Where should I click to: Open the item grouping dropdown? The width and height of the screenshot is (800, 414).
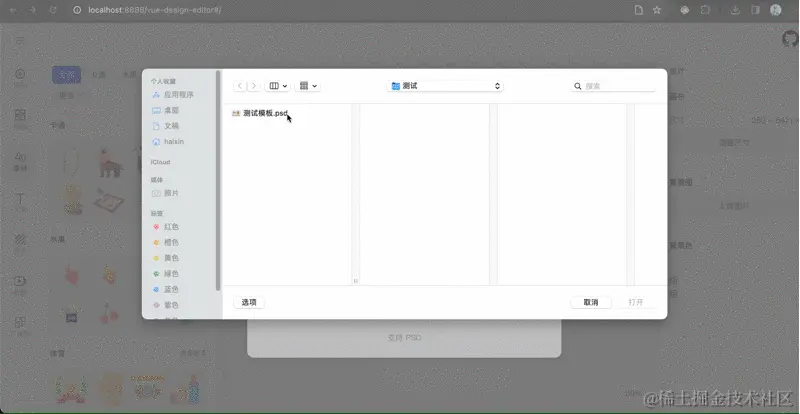pos(308,86)
